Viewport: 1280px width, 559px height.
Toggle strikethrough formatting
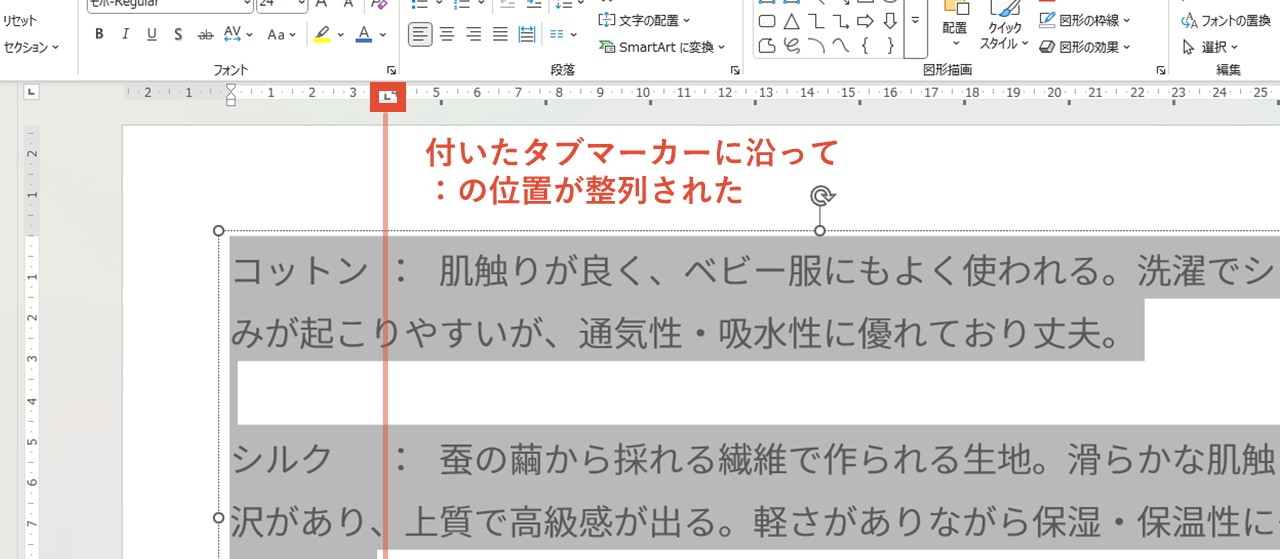coord(206,35)
